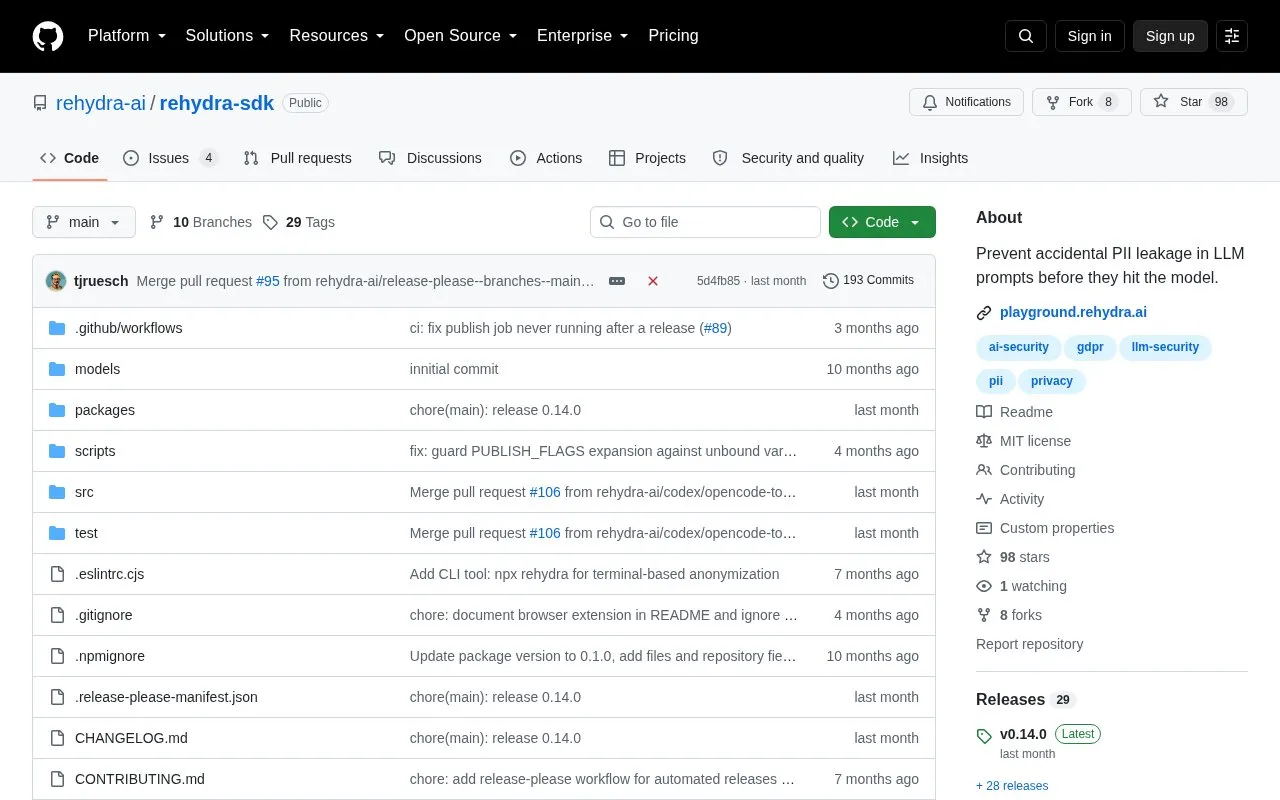Click the fork icon in the Fork button
Image resolution: width=1280 pixels, height=800 pixels.
(x=1053, y=102)
